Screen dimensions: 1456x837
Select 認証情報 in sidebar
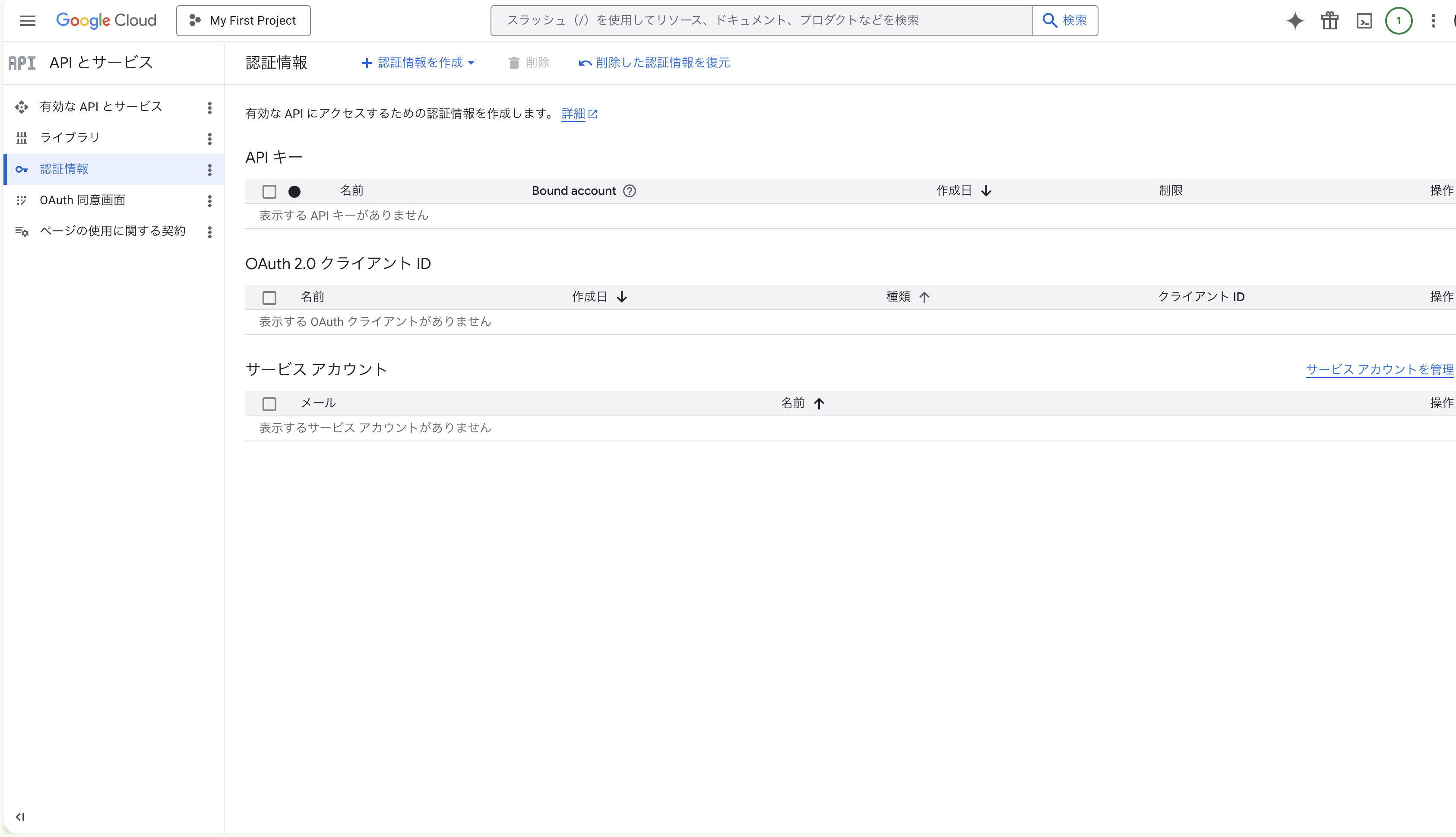tap(64, 169)
